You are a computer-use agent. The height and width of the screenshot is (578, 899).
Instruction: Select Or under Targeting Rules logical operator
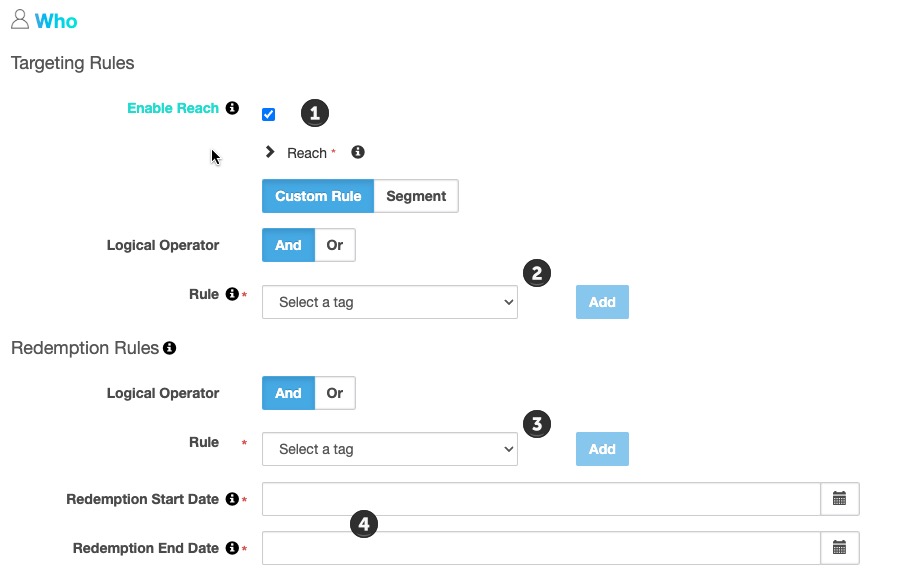click(335, 245)
